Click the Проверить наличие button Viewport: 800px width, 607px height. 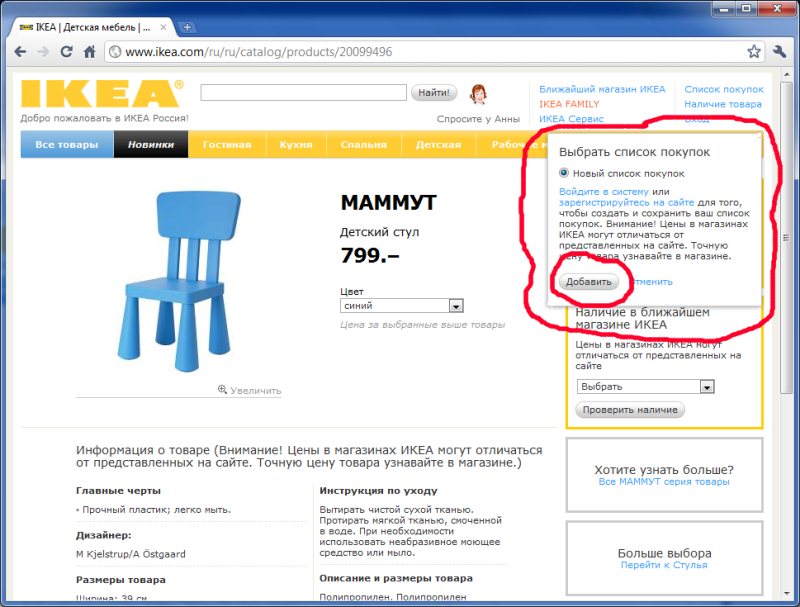tap(630, 410)
